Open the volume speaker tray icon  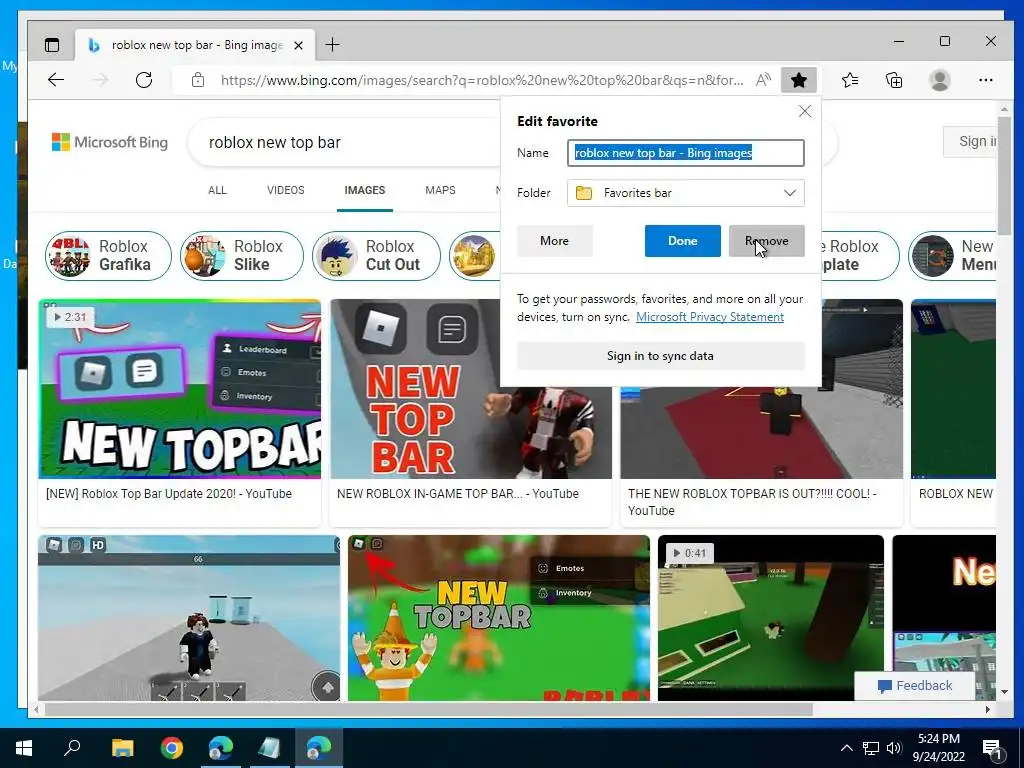894,748
